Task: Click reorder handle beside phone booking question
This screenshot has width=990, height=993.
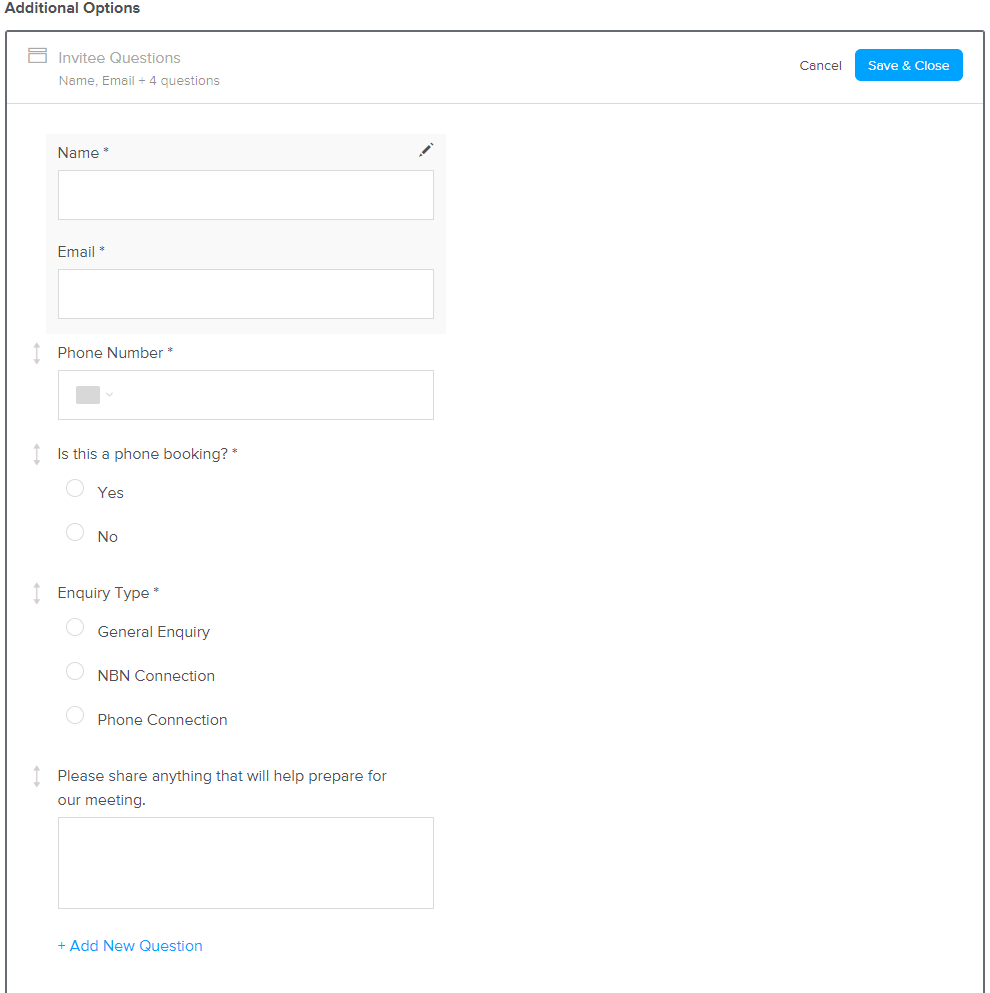Action: pos(37,454)
